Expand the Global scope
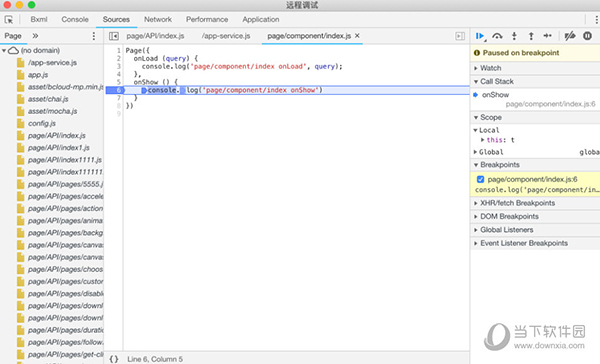The image size is (600, 364). tap(475, 152)
